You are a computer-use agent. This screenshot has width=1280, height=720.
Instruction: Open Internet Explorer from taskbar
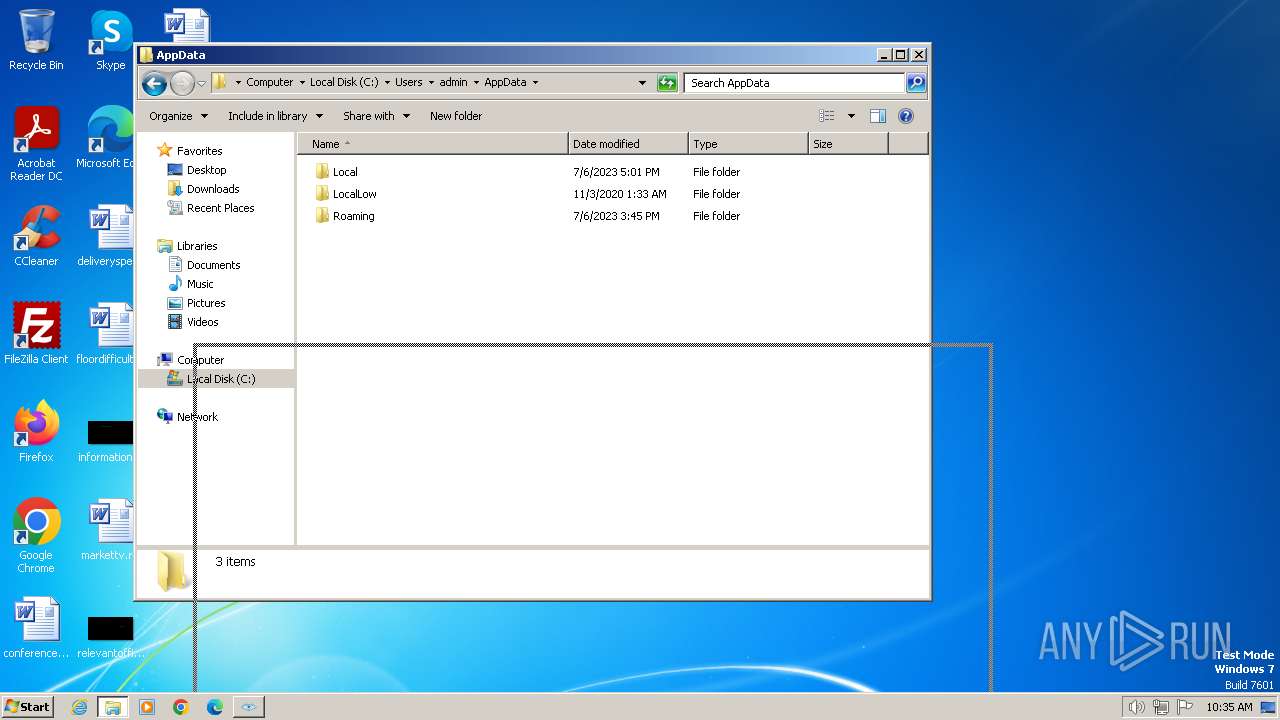(x=79, y=707)
